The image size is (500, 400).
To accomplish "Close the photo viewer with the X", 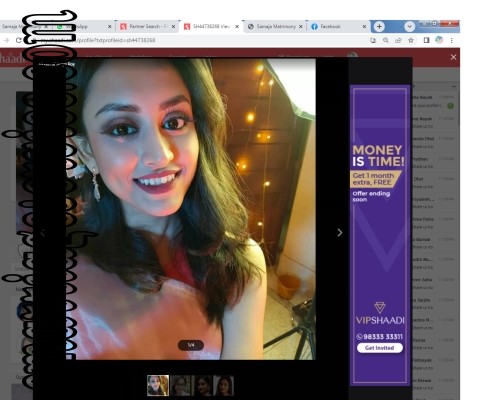I will click(x=453, y=57).
